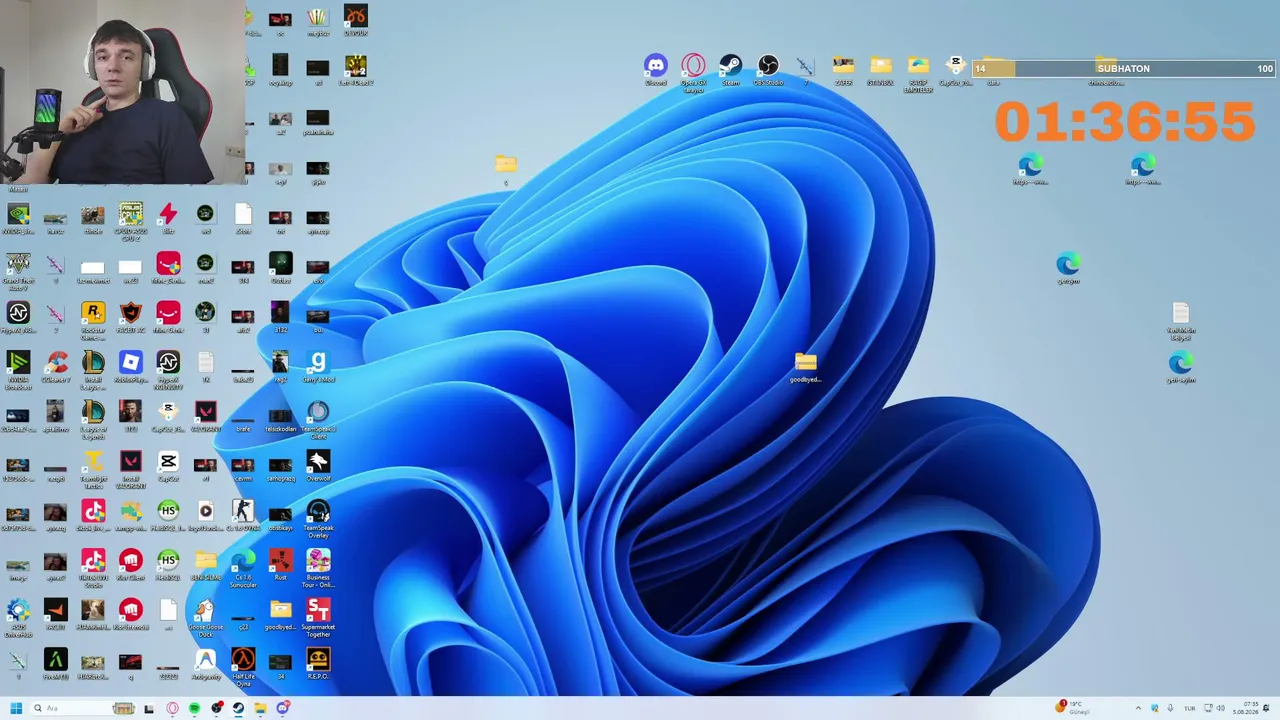Select the Cs 1.6 Sunucular Edge shortcut
The width and height of the screenshot is (1280, 720).
(x=243, y=568)
